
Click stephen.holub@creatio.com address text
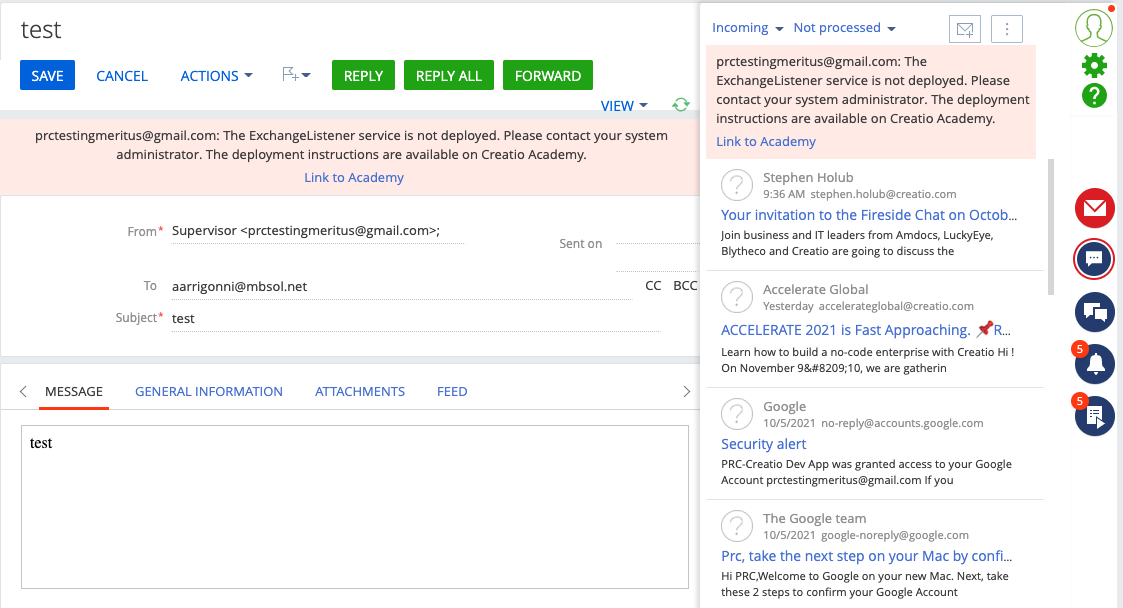click(883, 194)
